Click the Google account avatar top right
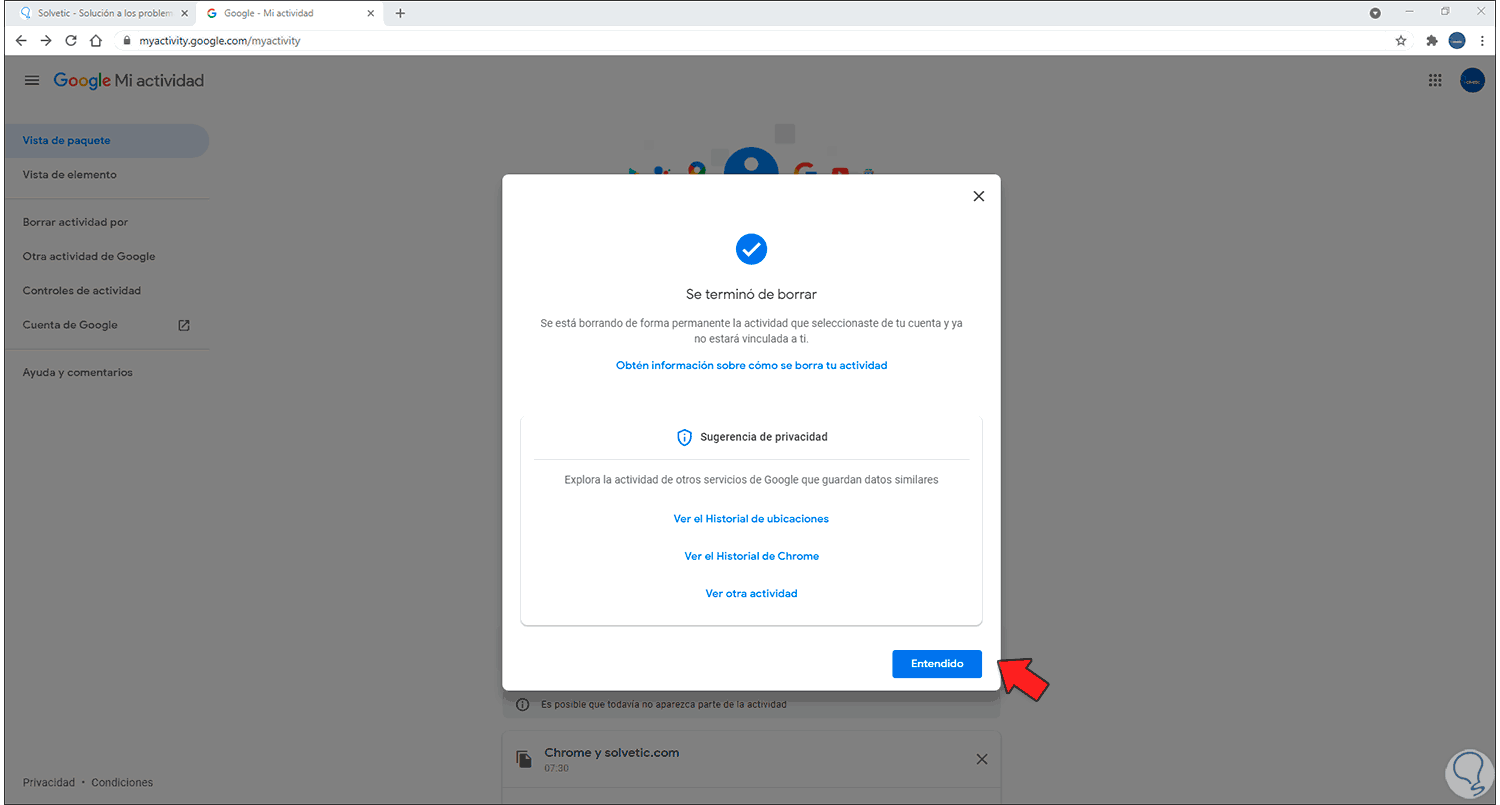The height and width of the screenshot is (805, 1500). point(1472,80)
